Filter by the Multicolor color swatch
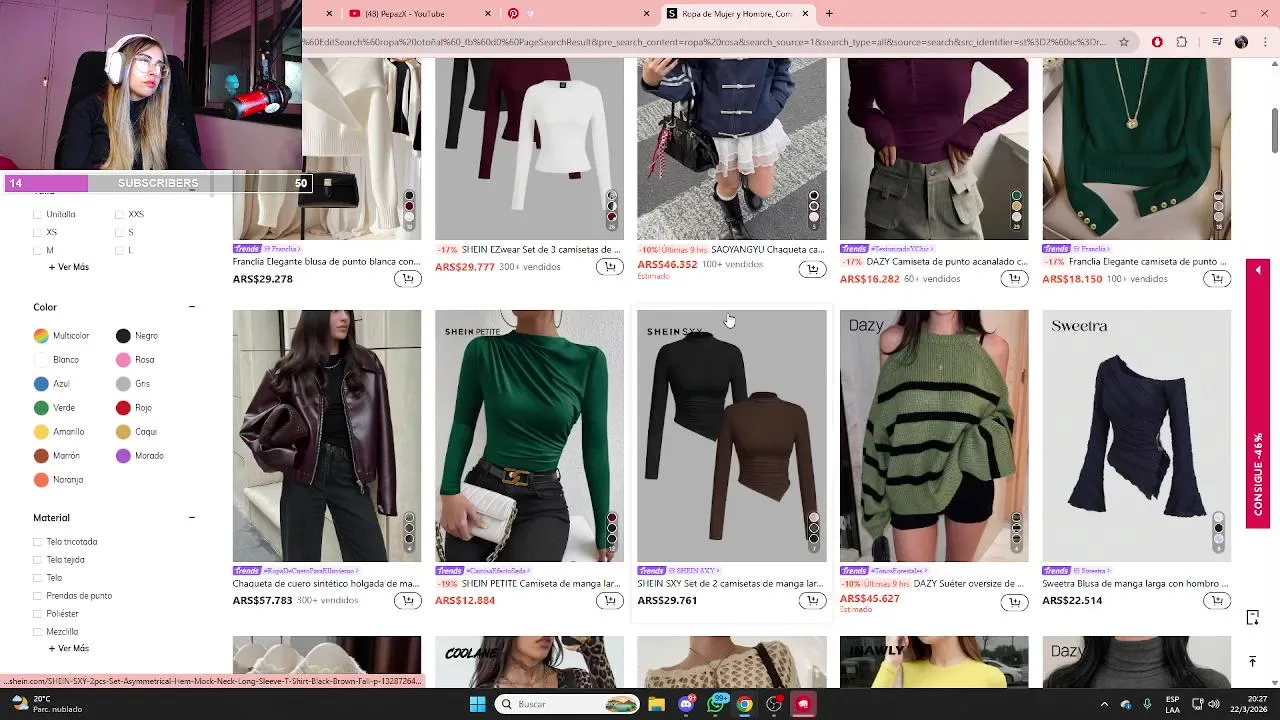The height and width of the screenshot is (720, 1280). (x=41, y=336)
